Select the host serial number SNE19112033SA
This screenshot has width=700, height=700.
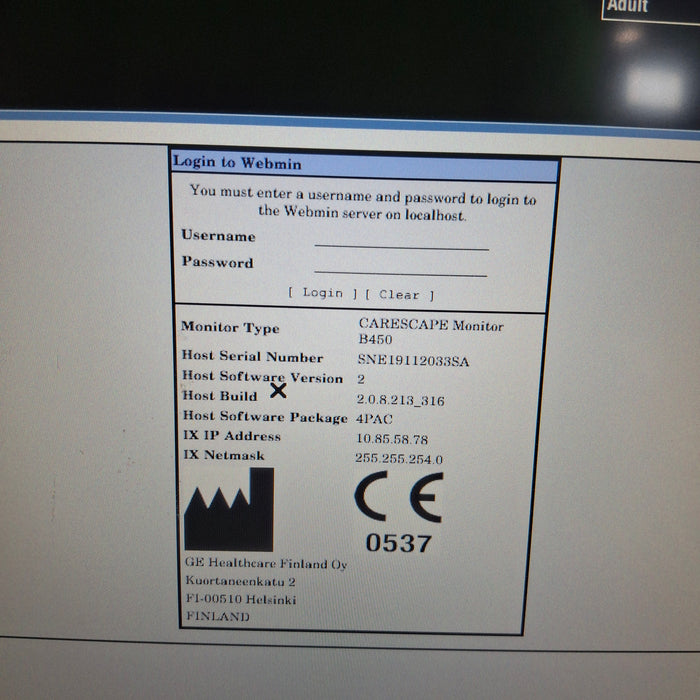pos(412,361)
